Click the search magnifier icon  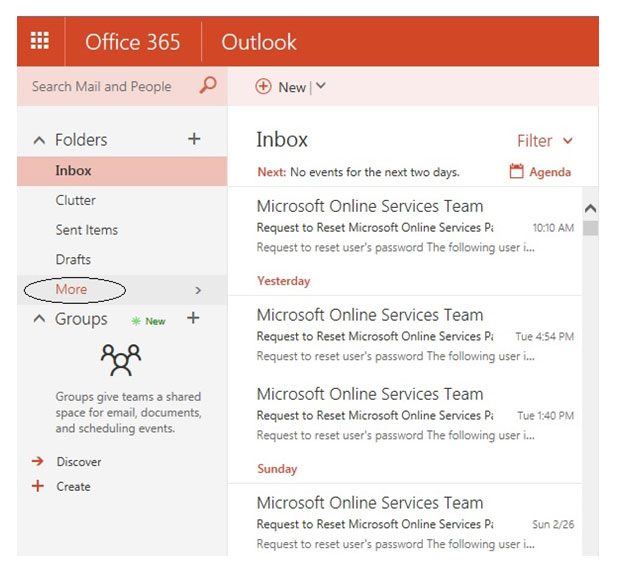tap(208, 85)
